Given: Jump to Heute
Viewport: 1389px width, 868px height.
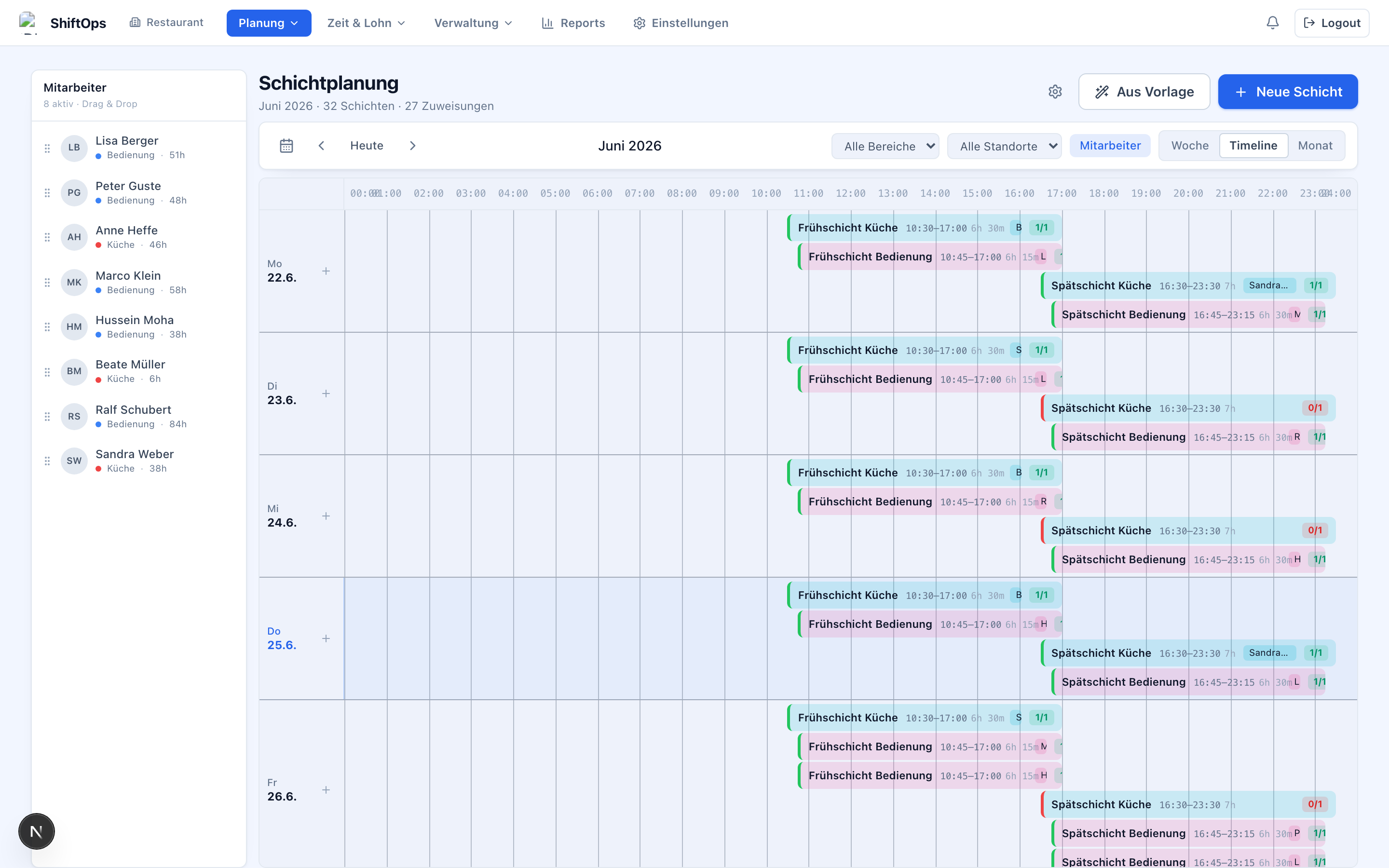Looking at the screenshot, I should click(x=366, y=146).
